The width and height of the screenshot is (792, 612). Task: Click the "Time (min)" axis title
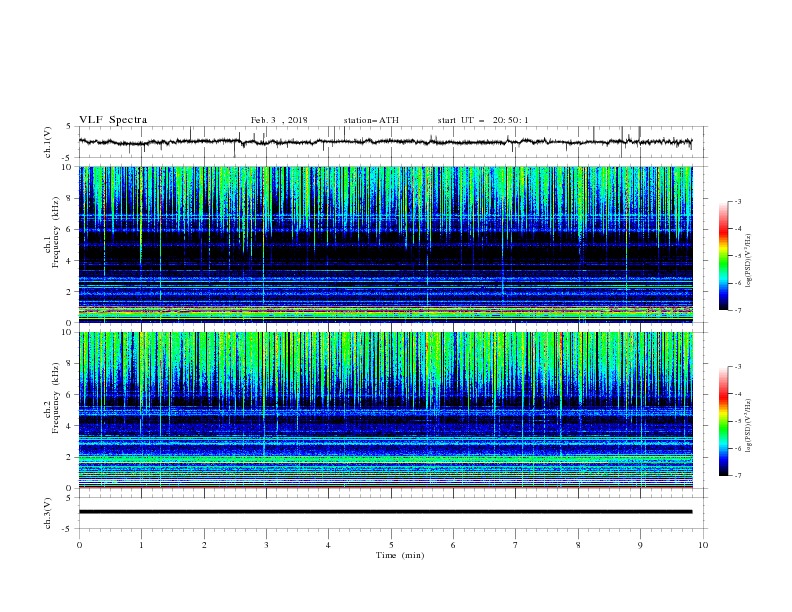(400, 555)
